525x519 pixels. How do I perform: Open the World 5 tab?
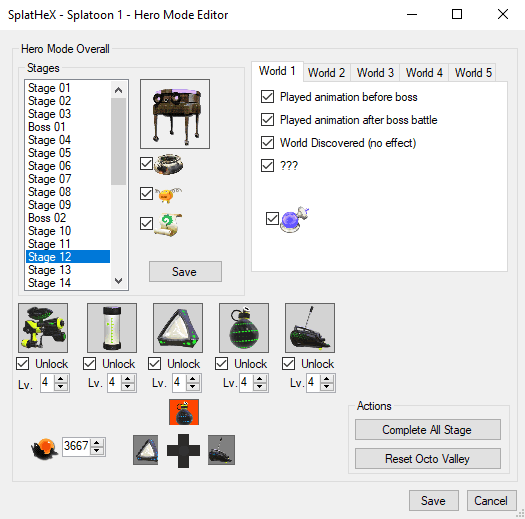pyautogui.click(x=473, y=73)
